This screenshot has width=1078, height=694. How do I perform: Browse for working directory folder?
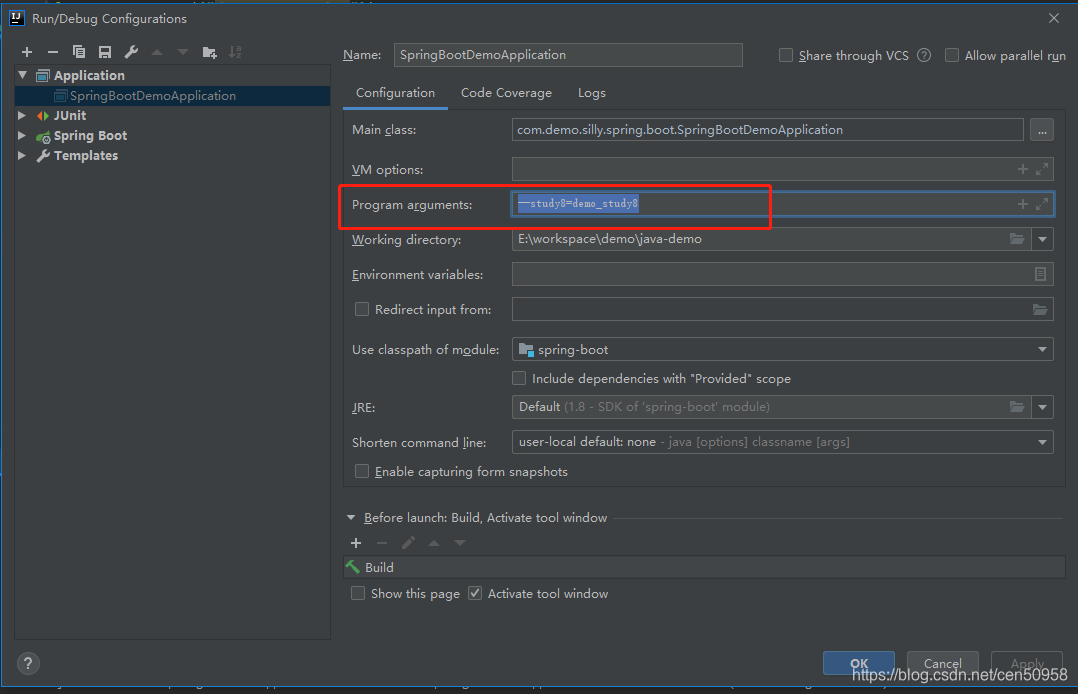1017,239
